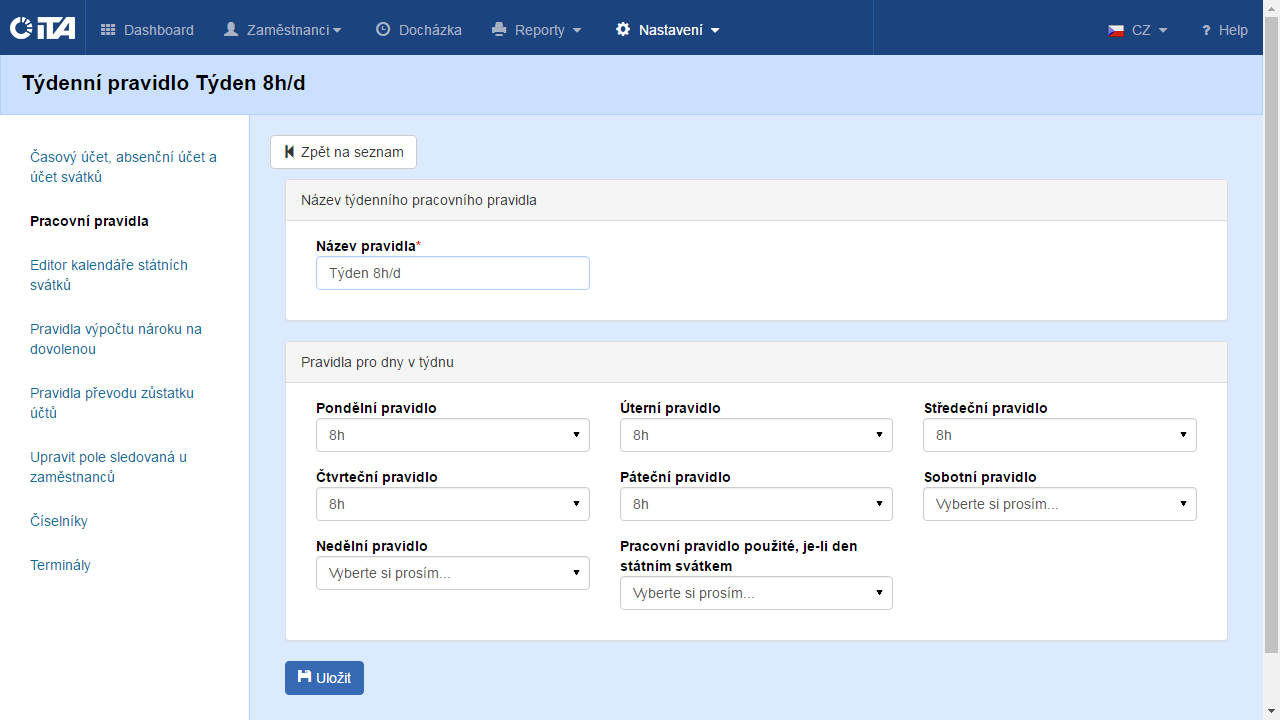Click the Czech flag language icon
The image size is (1280, 720).
(1116, 30)
